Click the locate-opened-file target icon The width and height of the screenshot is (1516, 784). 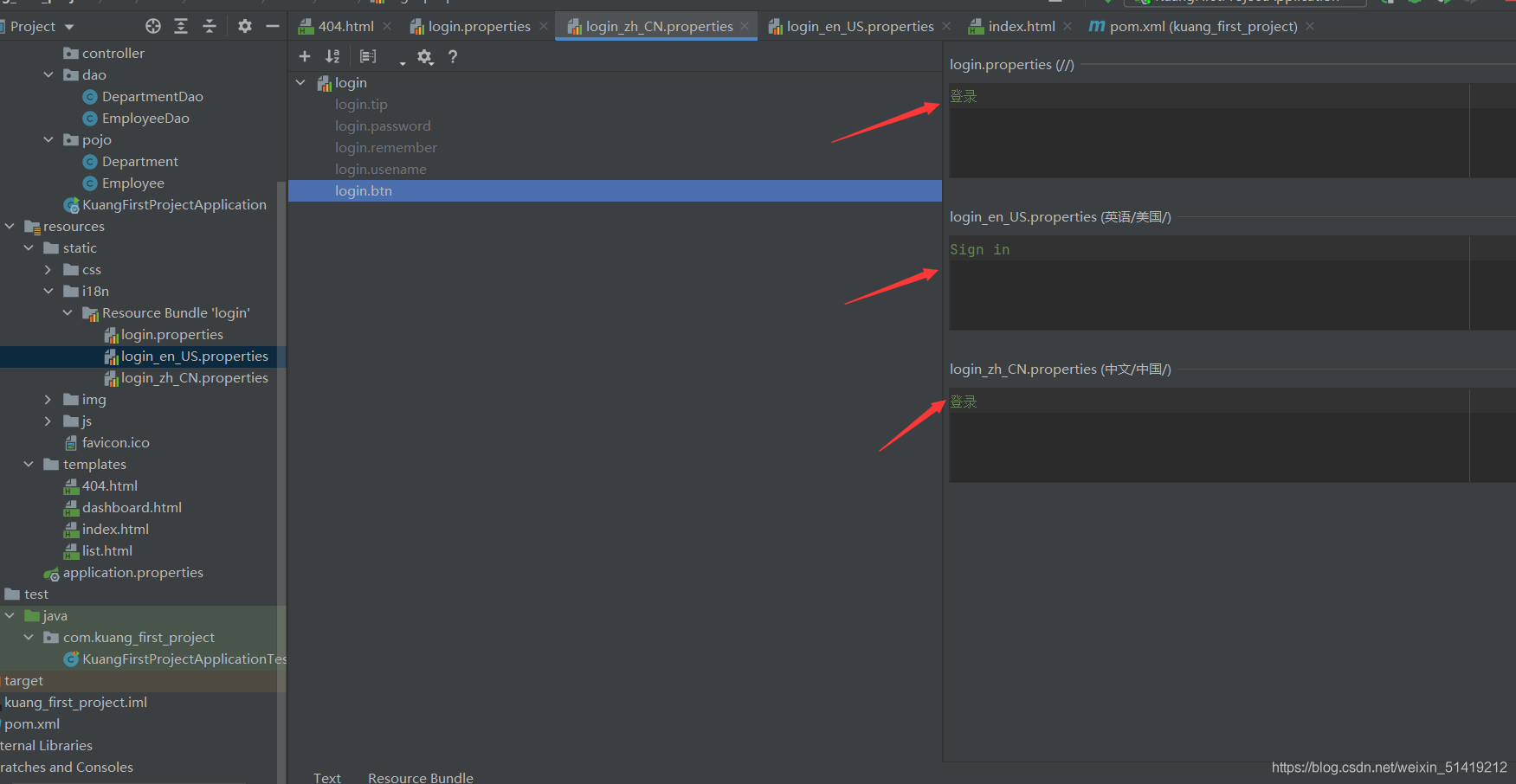click(x=153, y=26)
